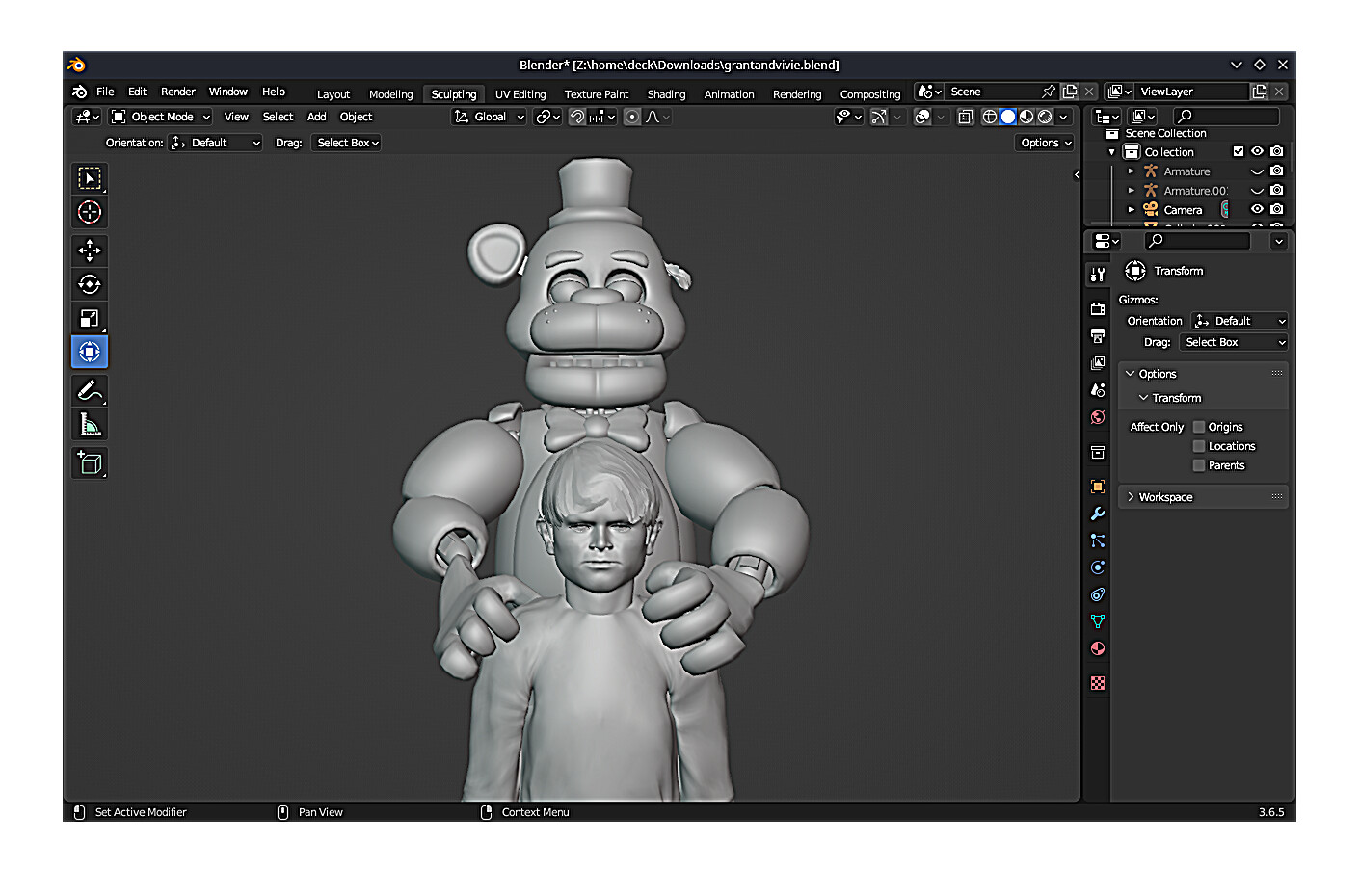Image resolution: width=1359 pixels, height=896 pixels.
Task: Open the Object Mode dropdown
Action: [160, 117]
